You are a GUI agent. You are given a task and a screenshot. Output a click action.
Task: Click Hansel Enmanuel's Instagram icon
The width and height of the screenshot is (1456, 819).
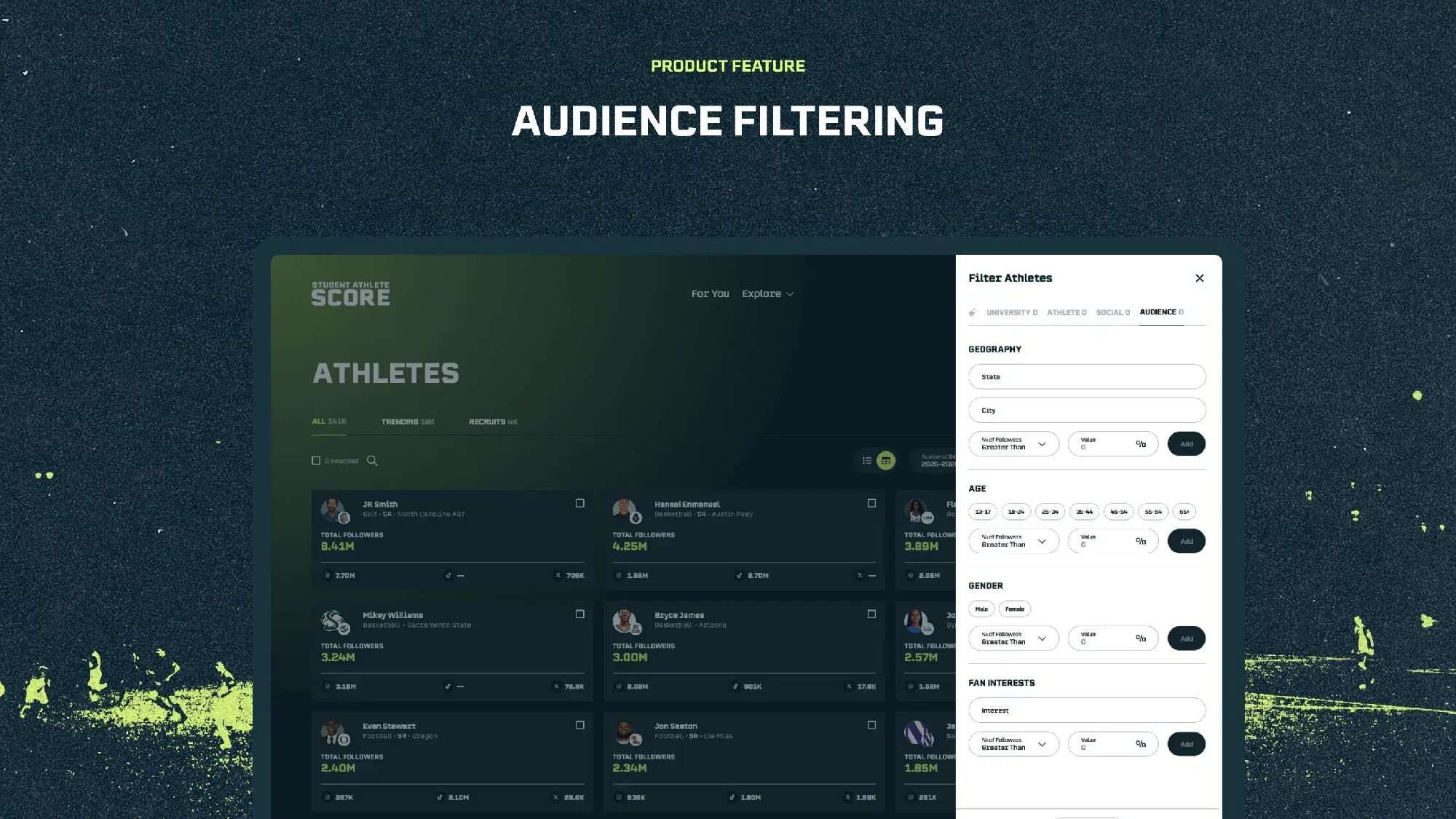pyautogui.click(x=619, y=575)
